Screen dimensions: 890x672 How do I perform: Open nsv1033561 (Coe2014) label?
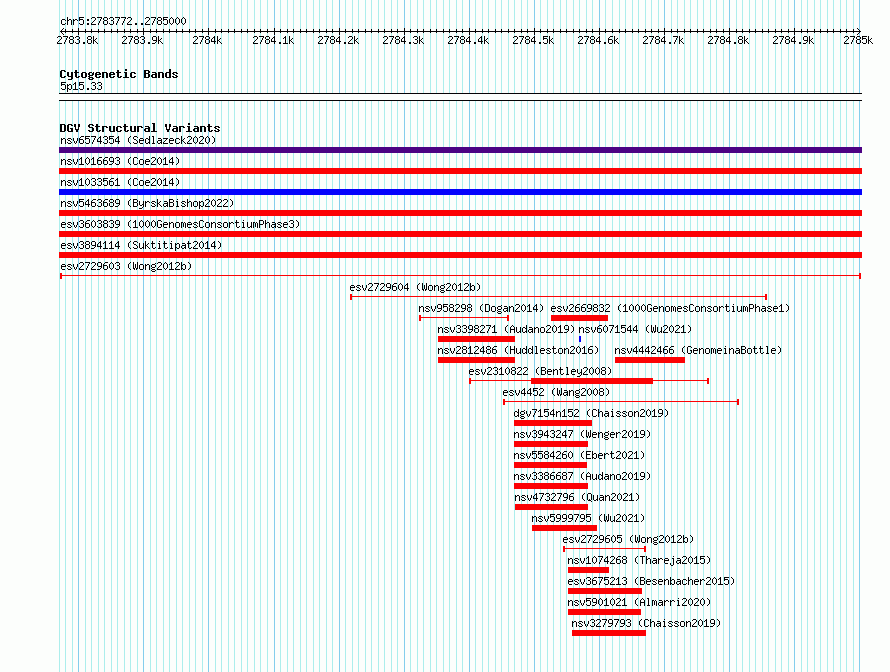coord(120,182)
